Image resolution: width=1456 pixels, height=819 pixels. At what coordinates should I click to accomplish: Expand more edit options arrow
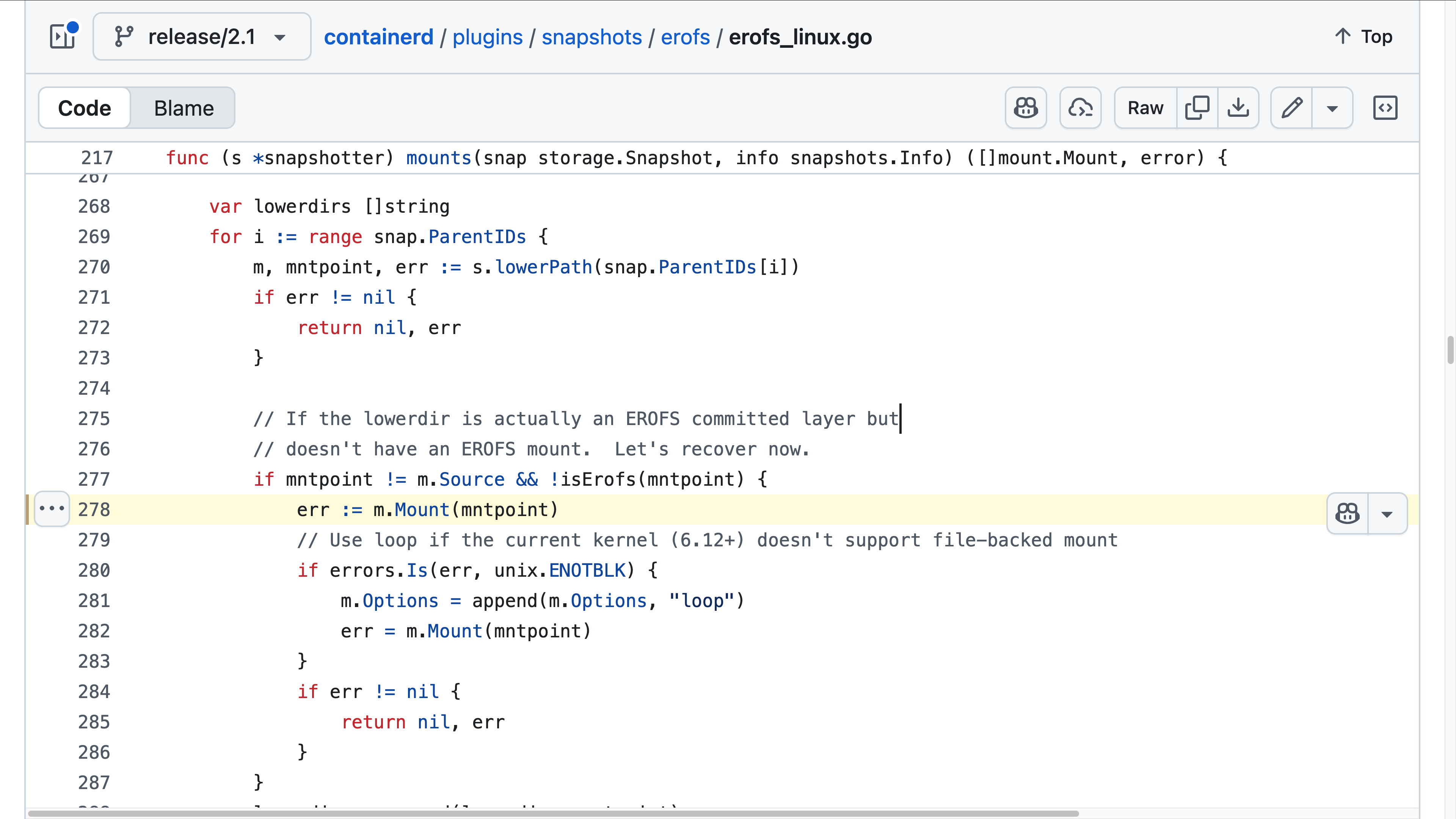(1332, 107)
